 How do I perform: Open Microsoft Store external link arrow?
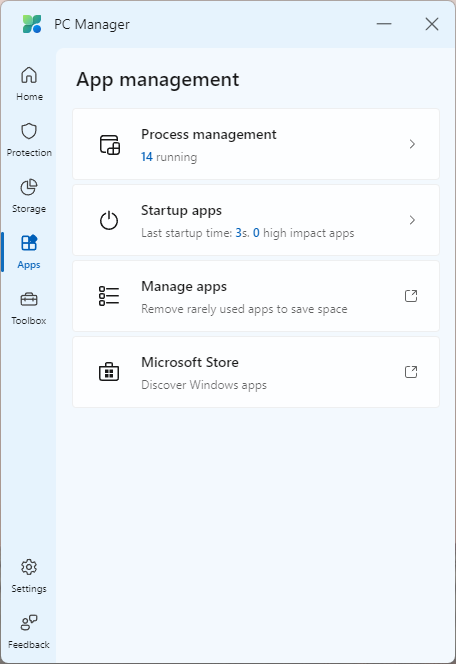tap(411, 372)
